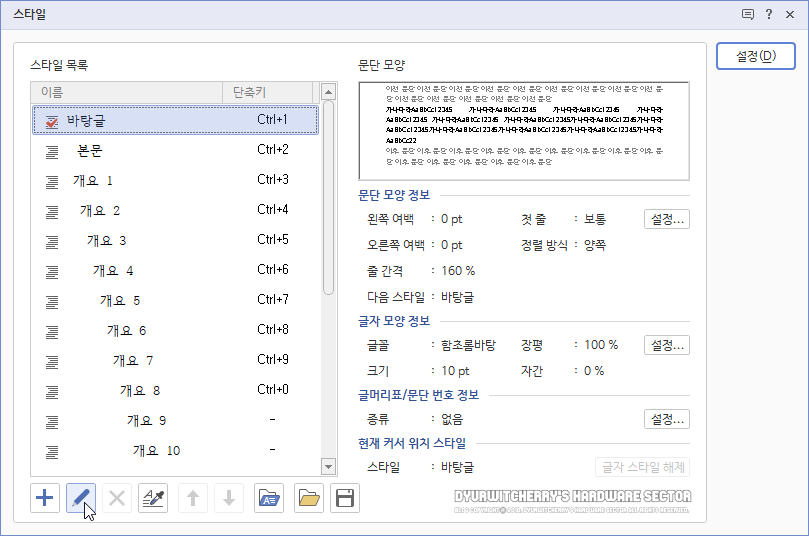Click the 단축키 column header

click(268, 92)
